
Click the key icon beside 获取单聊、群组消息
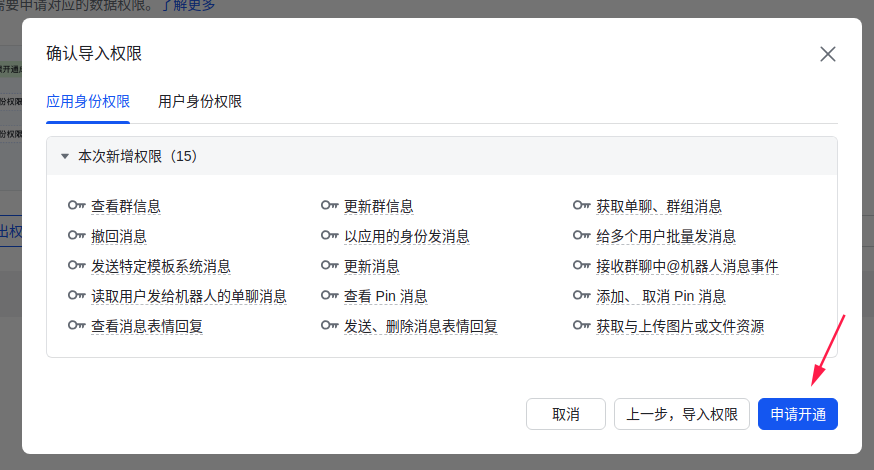point(581,206)
